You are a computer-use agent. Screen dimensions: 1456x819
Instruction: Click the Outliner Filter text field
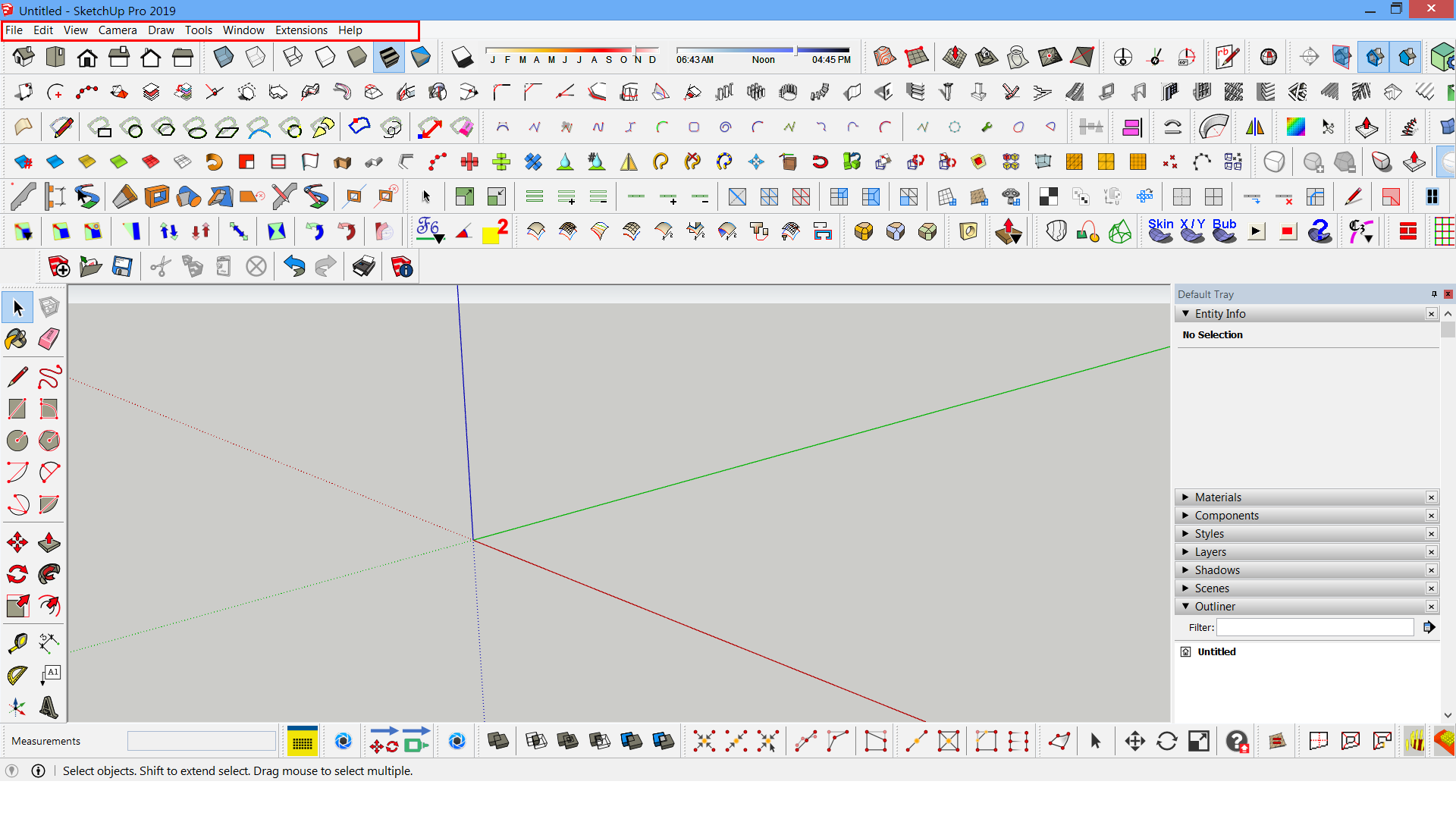[x=1315, y=627]
